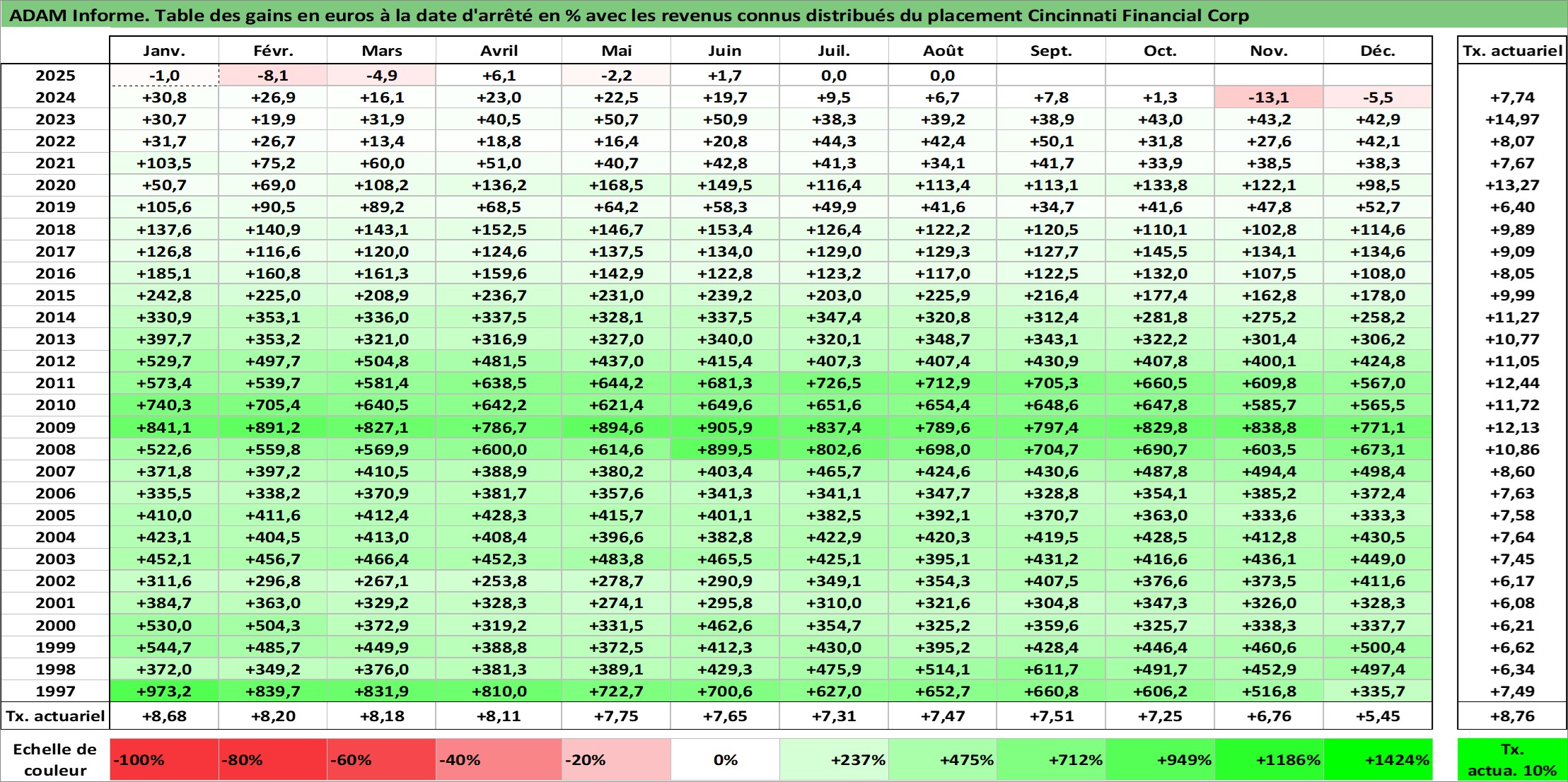The image size is (1568, 782).
Task: Select the +6,08 actuarial rate for 2001
Action: coord(1512,602)
